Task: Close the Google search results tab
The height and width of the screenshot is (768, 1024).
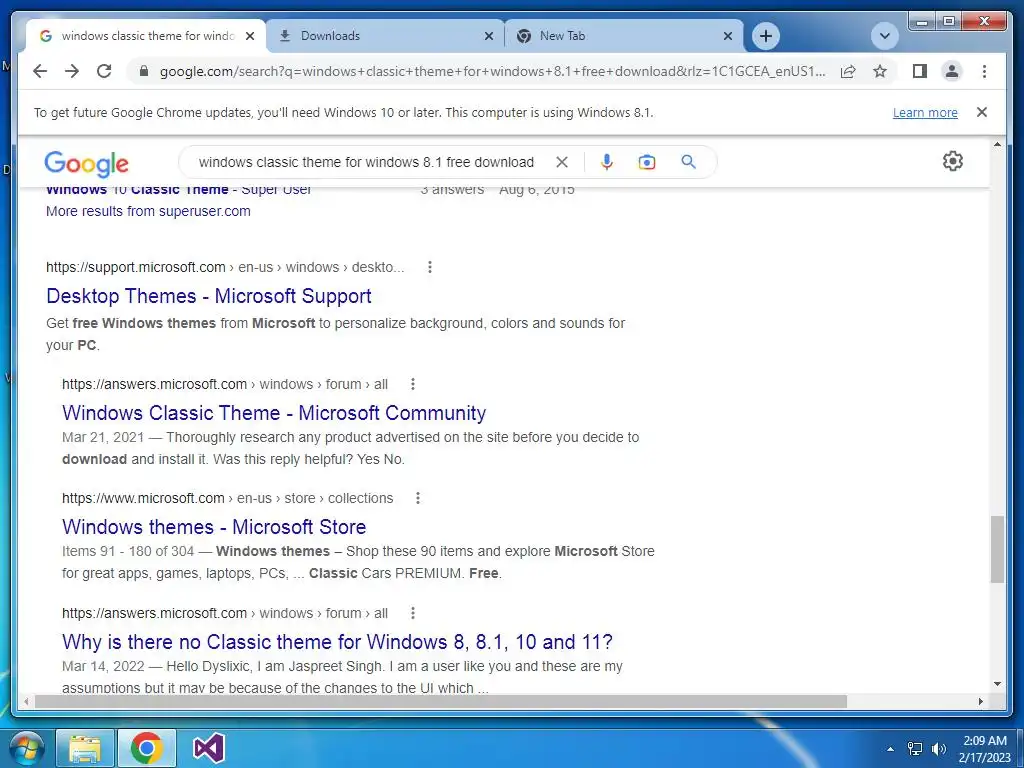Action: (249, 36)
